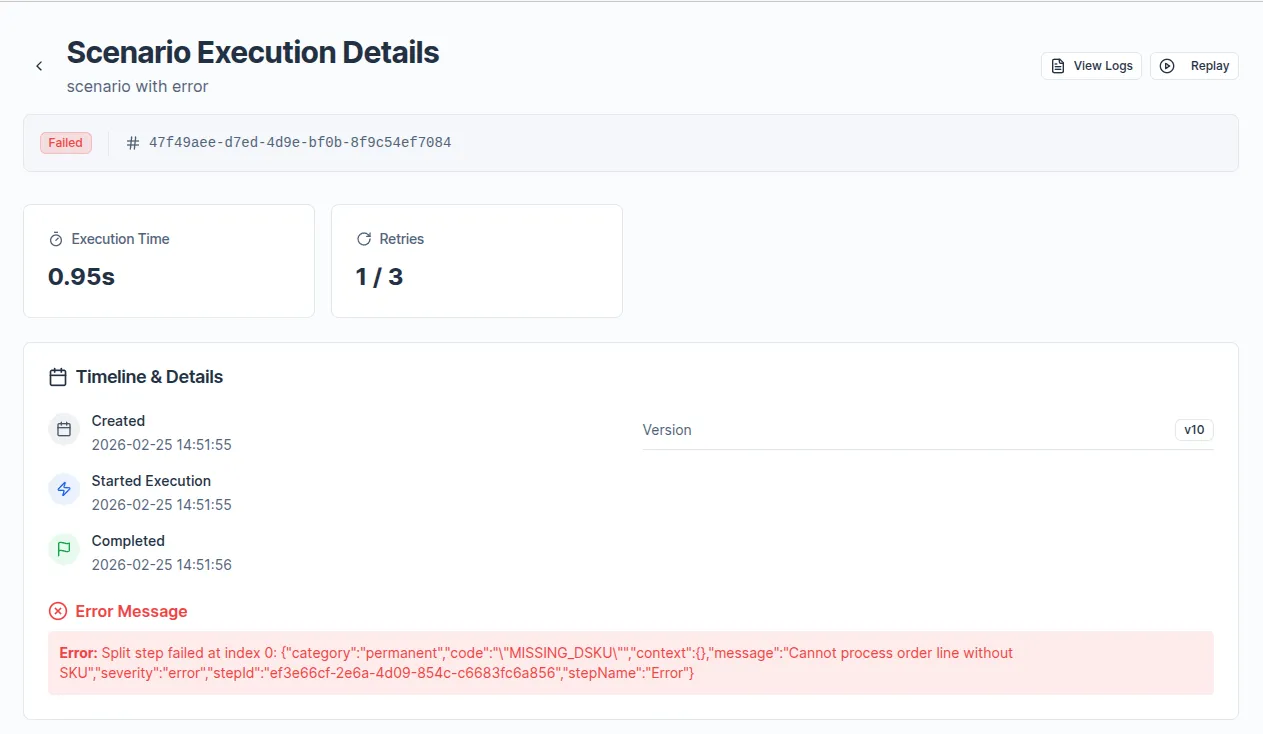Click the red error message box
Image resolution: width=1263 pixels, height=734 pixels.
point(630,663)
